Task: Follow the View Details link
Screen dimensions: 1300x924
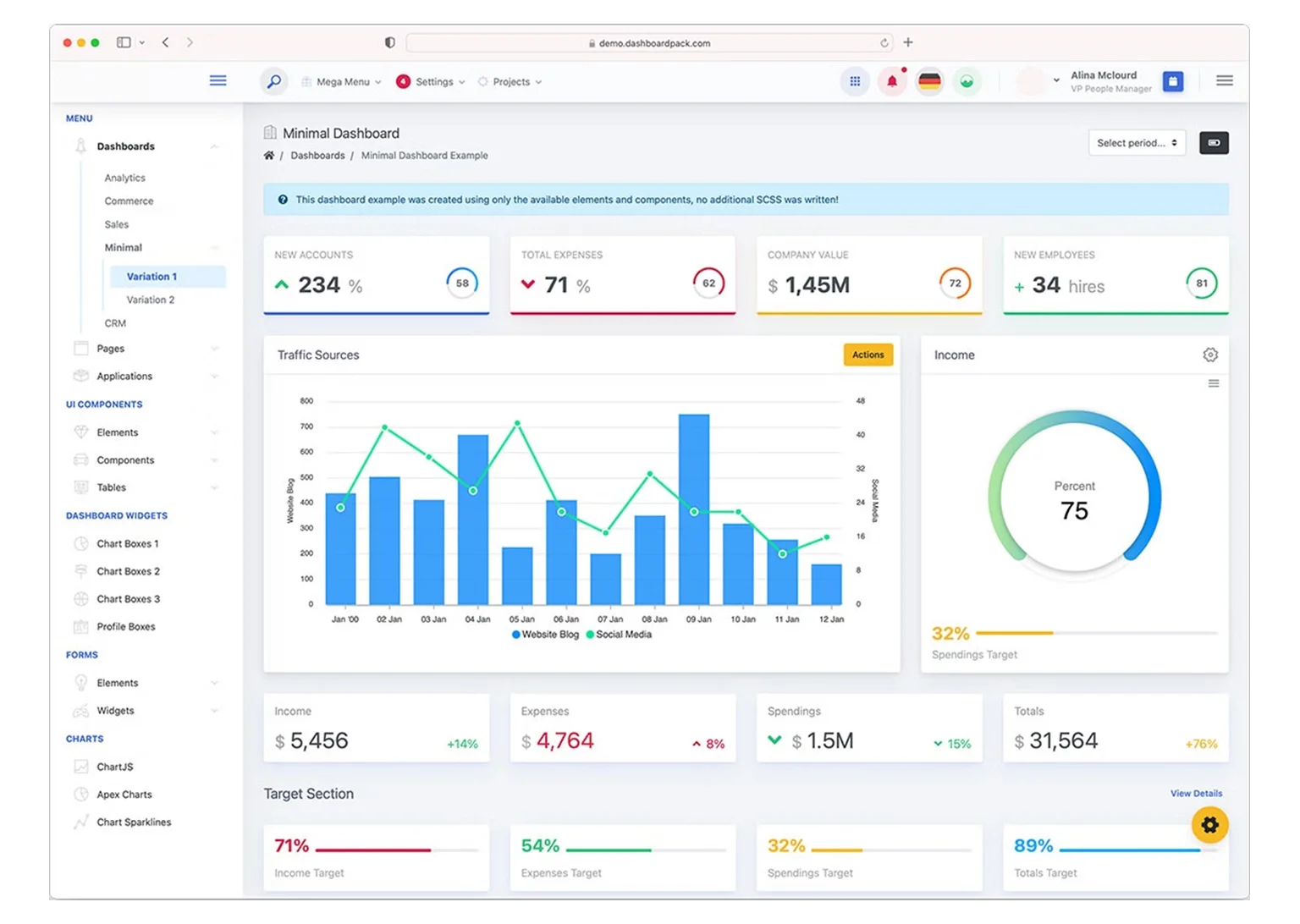Action: coord(1195,794)
